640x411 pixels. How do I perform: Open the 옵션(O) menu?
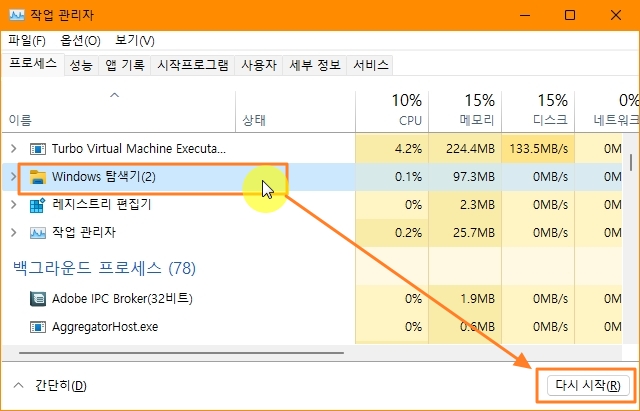pyautogui.click(x=80, y=40)
